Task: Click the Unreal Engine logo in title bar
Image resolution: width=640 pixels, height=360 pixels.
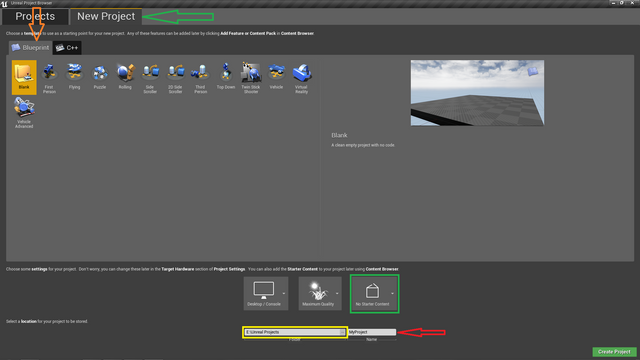Action: 4,3
